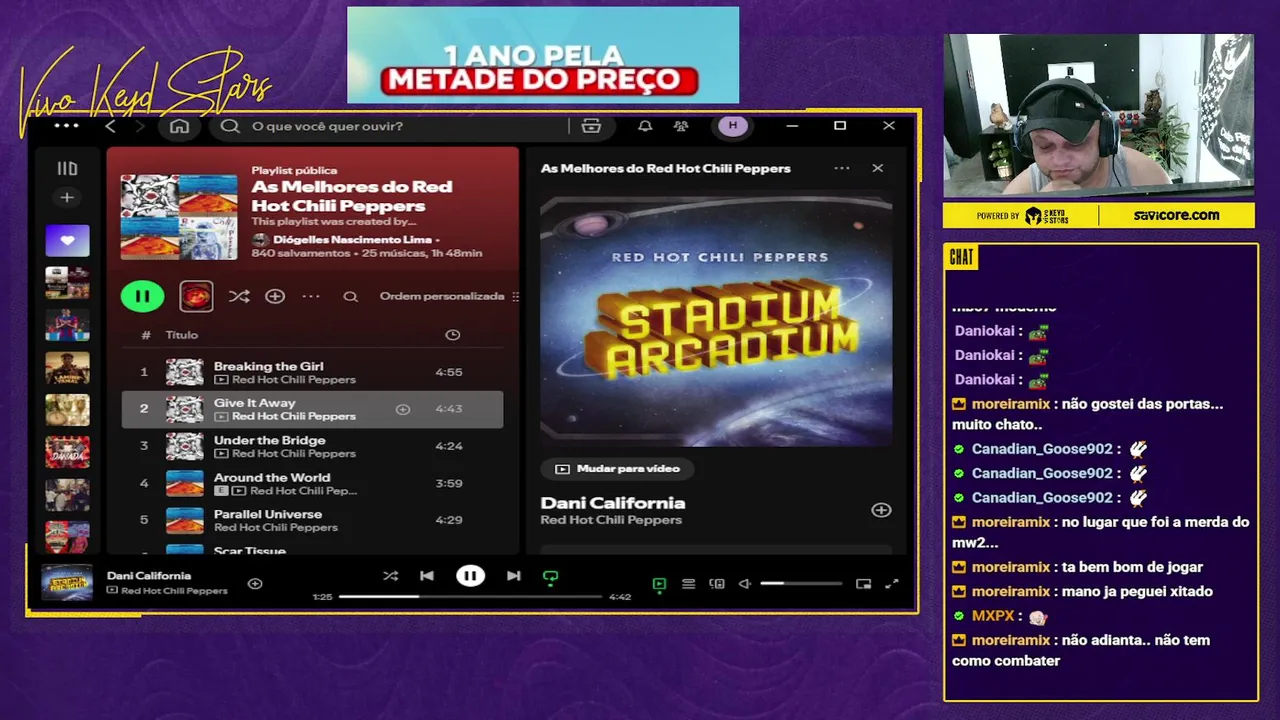Open 'Dani California' title in side panel

coord(612,503)
